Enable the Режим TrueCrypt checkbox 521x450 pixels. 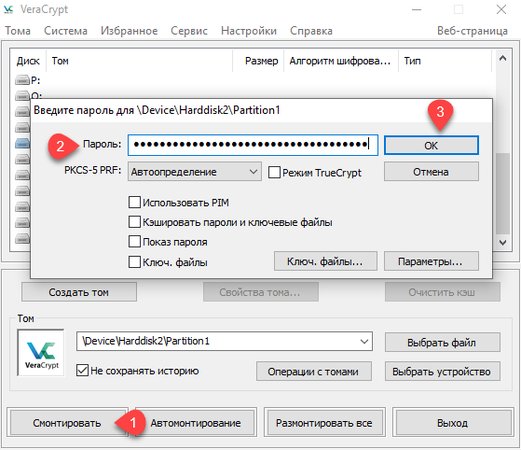(x=274, y=172)
